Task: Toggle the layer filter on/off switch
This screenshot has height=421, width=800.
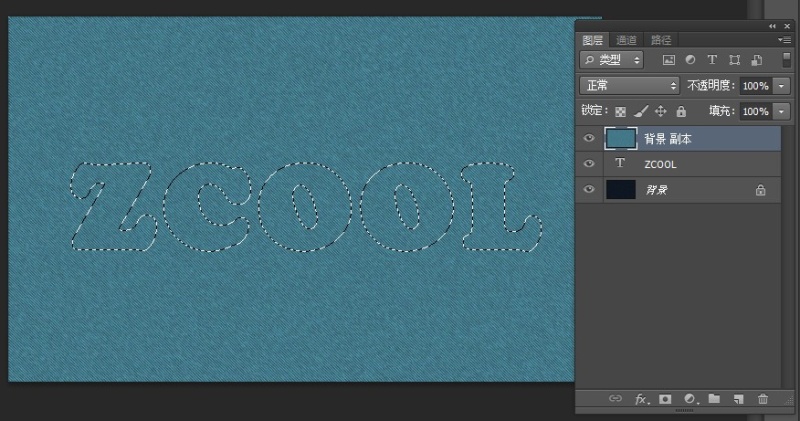Action: (786, 61)
